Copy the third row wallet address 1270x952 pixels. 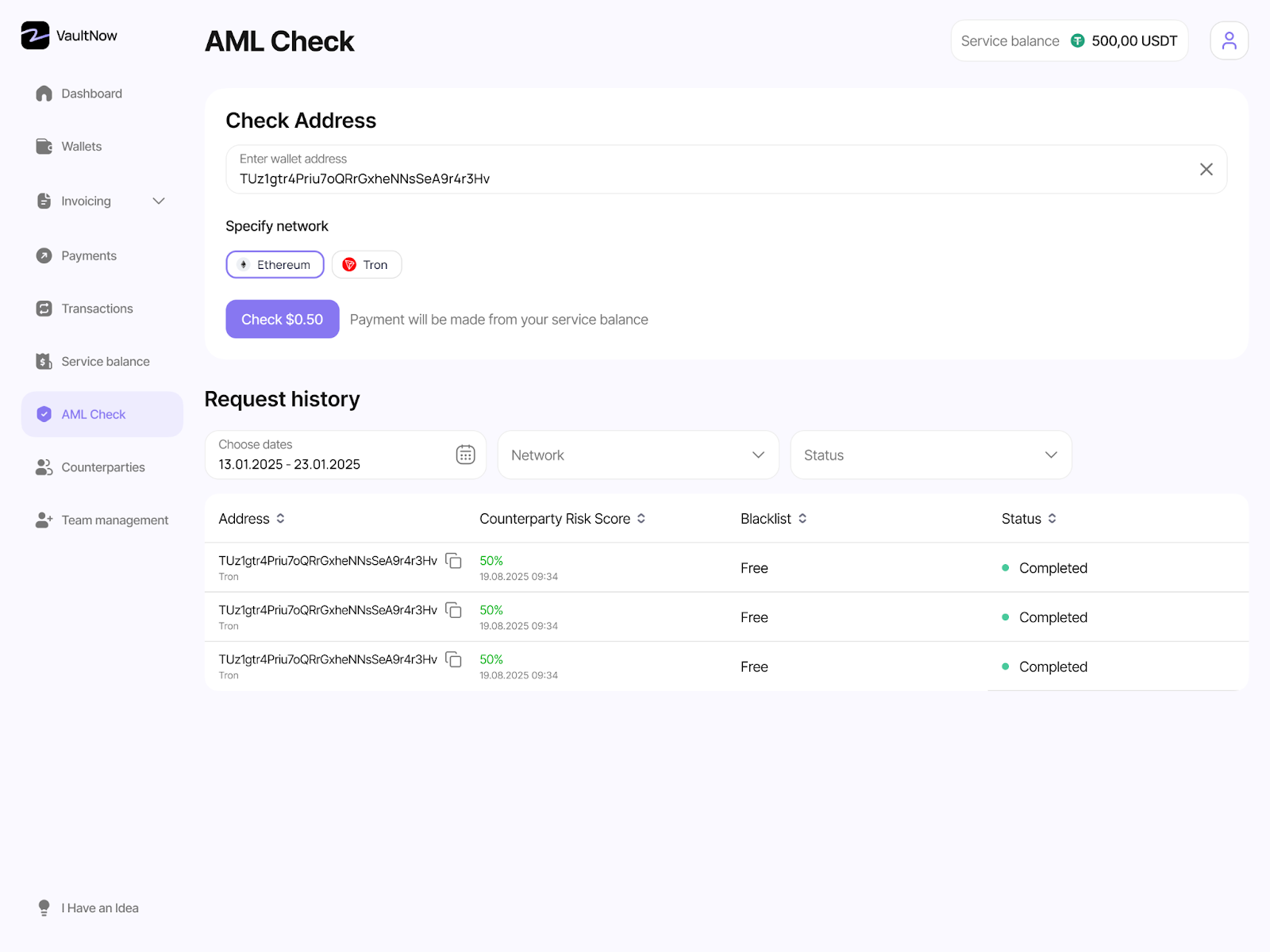pos(453,659)
